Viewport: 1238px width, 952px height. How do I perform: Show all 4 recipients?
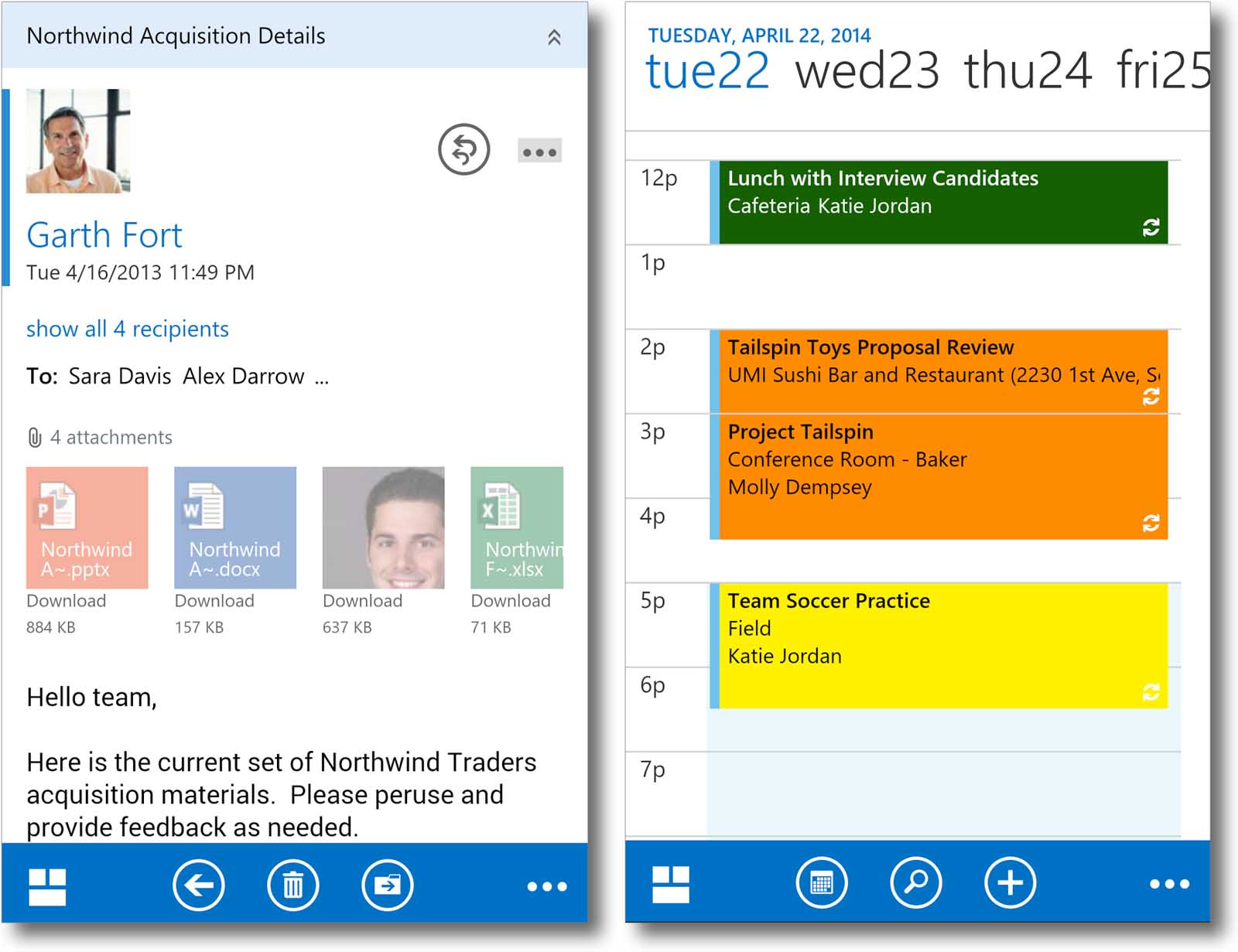(128, 329)
